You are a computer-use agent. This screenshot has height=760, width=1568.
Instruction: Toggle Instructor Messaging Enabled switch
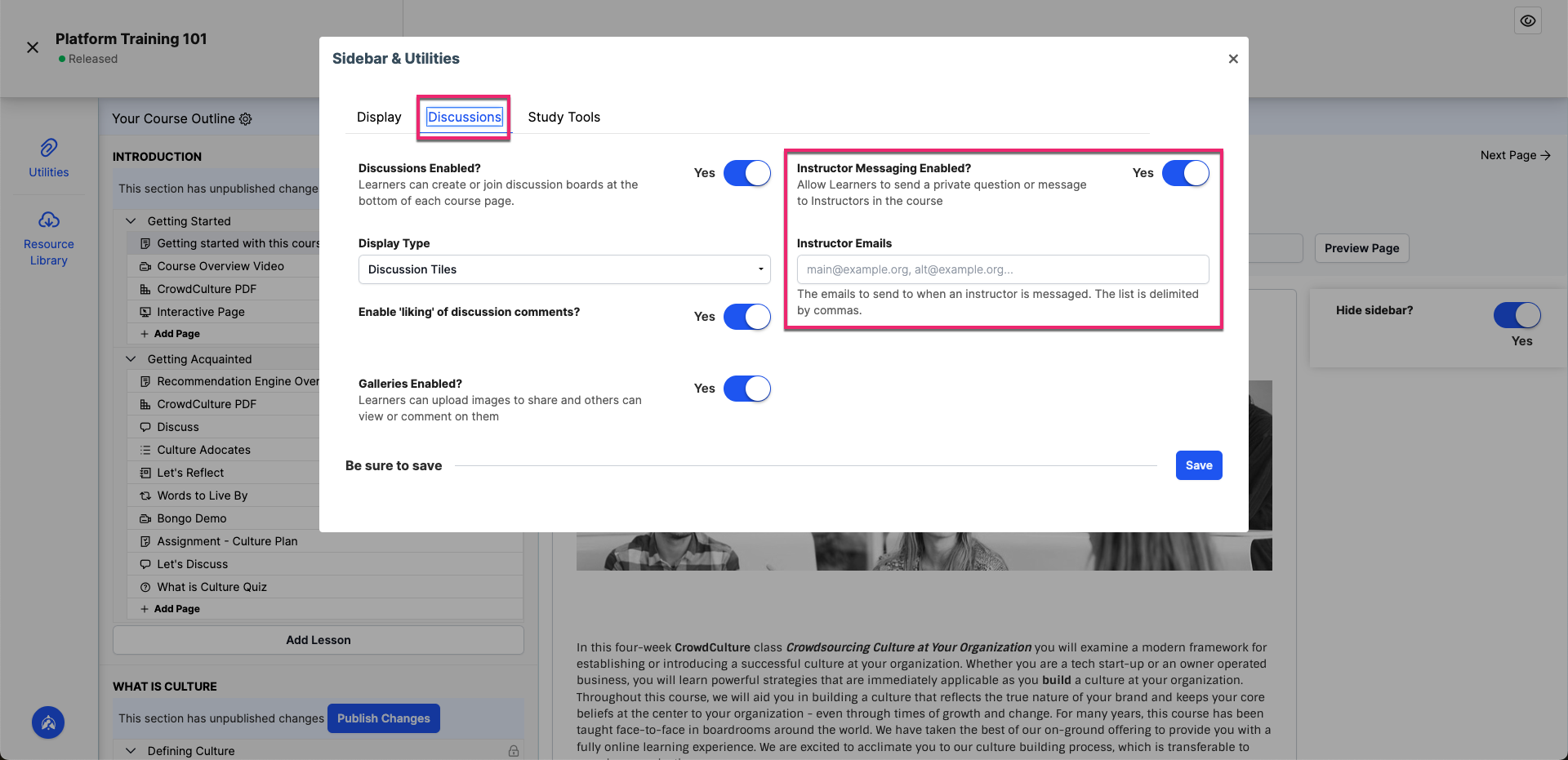point(1186,173)
